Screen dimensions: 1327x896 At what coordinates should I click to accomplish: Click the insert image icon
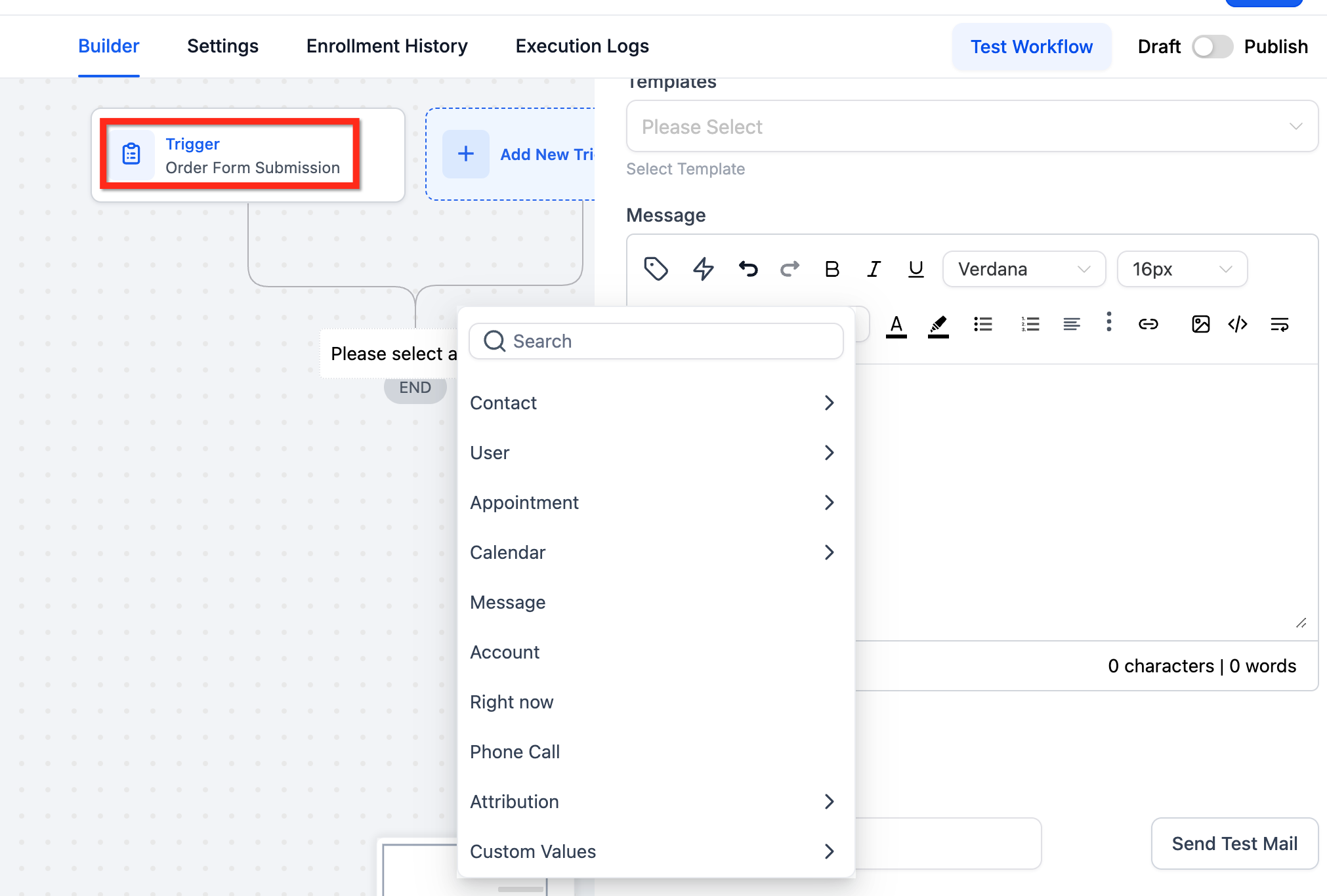(1200, 324)
